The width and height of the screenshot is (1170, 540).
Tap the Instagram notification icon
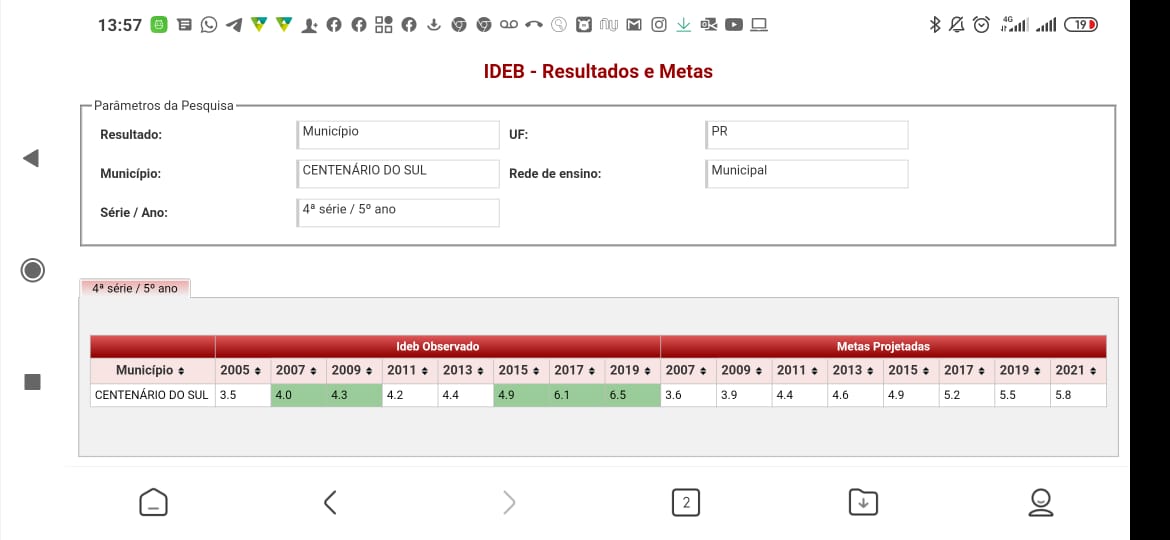(658, 25)
